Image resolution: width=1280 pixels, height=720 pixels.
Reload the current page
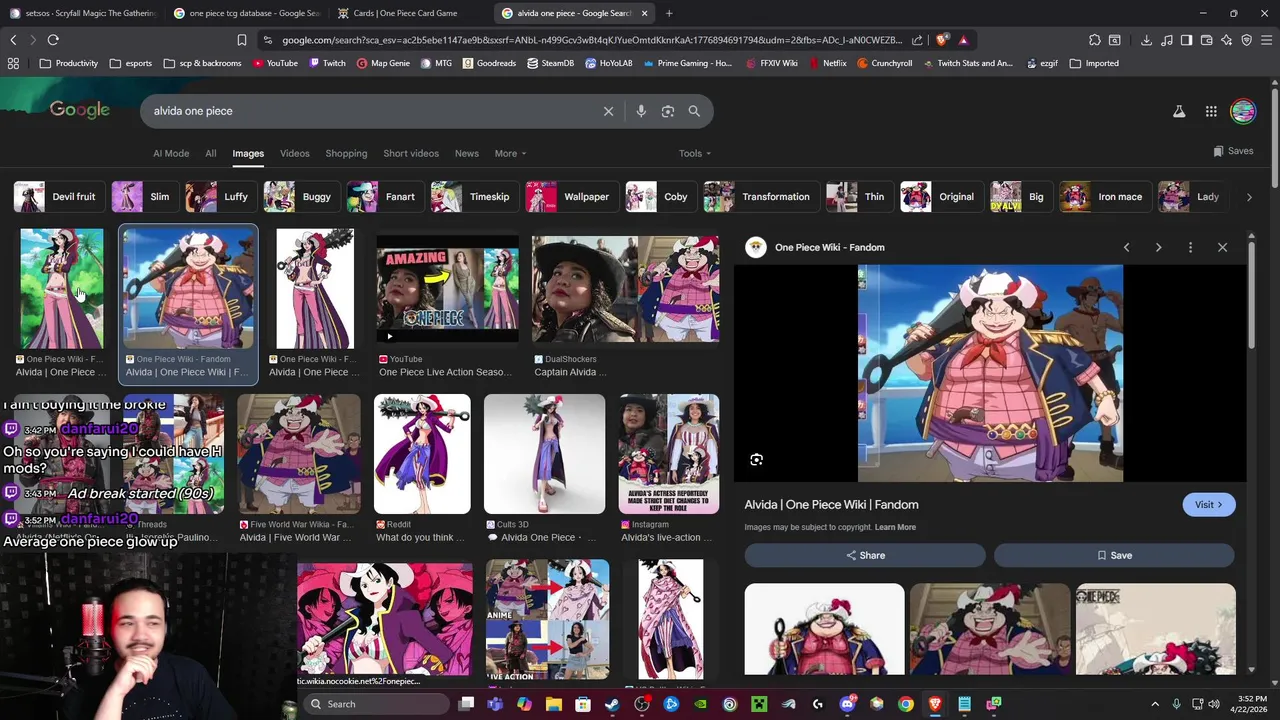53,40
